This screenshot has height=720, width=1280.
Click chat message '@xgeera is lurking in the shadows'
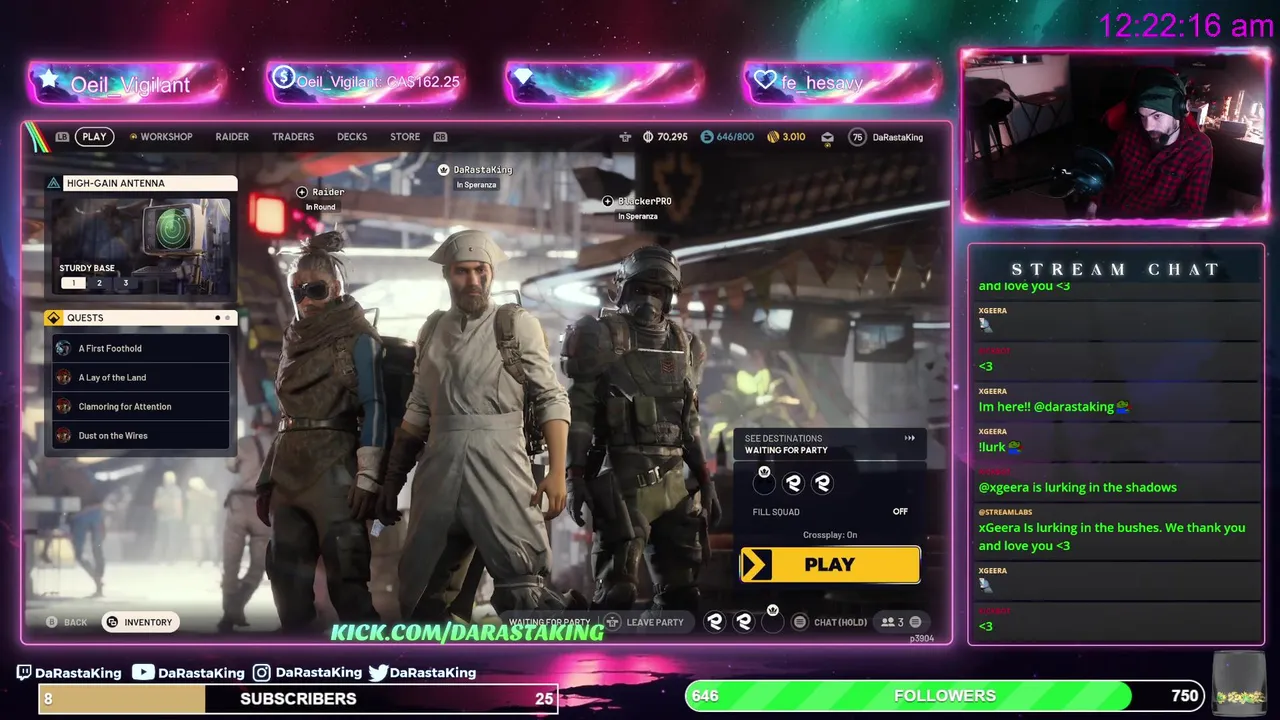coord(1077,487)
